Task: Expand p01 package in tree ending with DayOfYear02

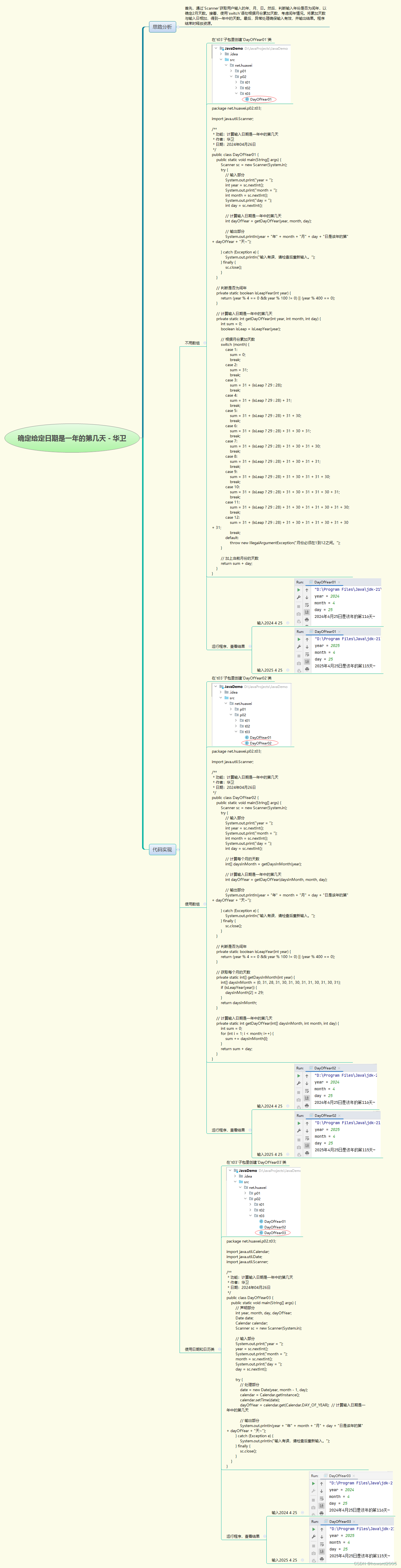Action: 230,709
